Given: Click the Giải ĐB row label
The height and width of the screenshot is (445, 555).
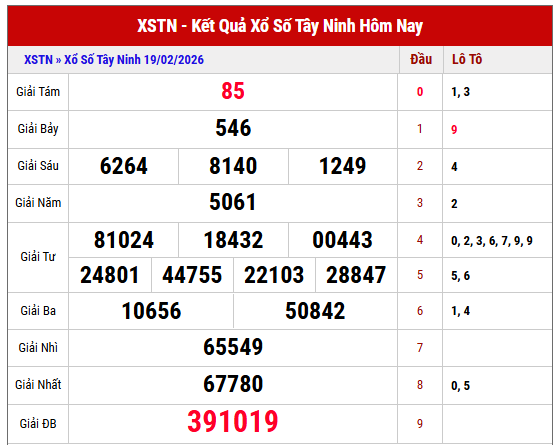Looking at the screenshot, I should [x=38, y=424].
